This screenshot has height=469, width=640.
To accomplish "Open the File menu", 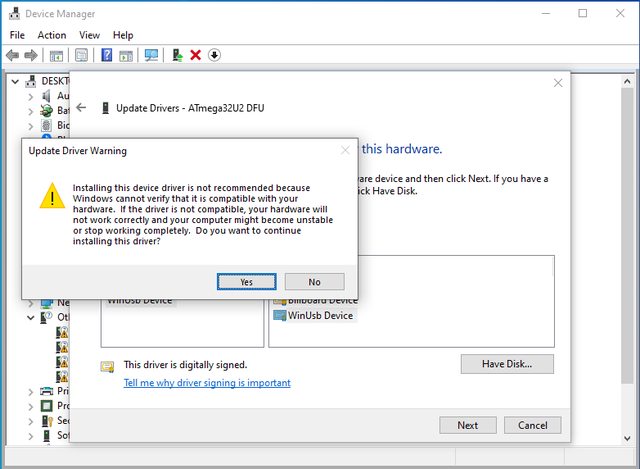I will (x=17, y=35).
